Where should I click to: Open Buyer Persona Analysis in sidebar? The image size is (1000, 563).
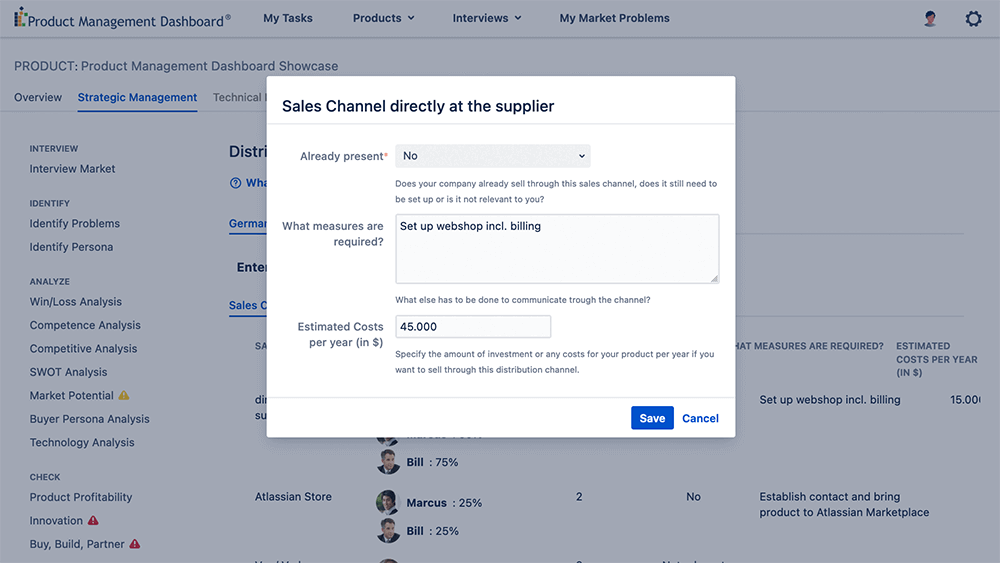[x=89, y=419]
